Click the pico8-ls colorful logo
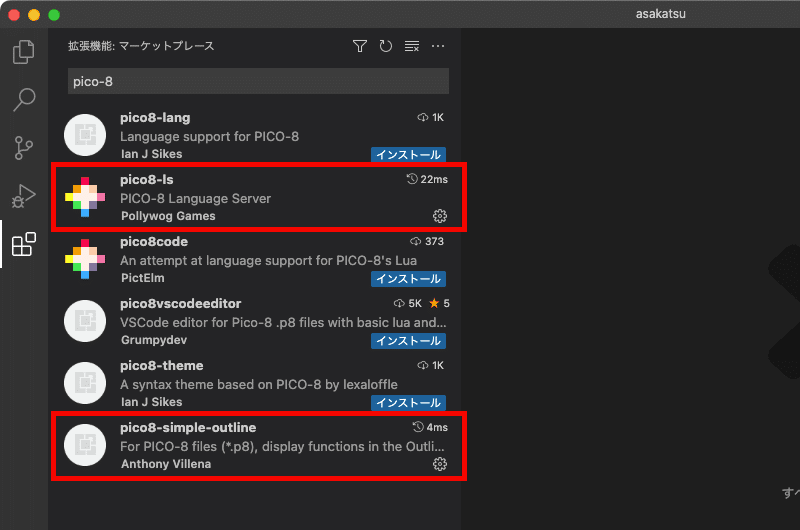 click(x=85, y=197)
